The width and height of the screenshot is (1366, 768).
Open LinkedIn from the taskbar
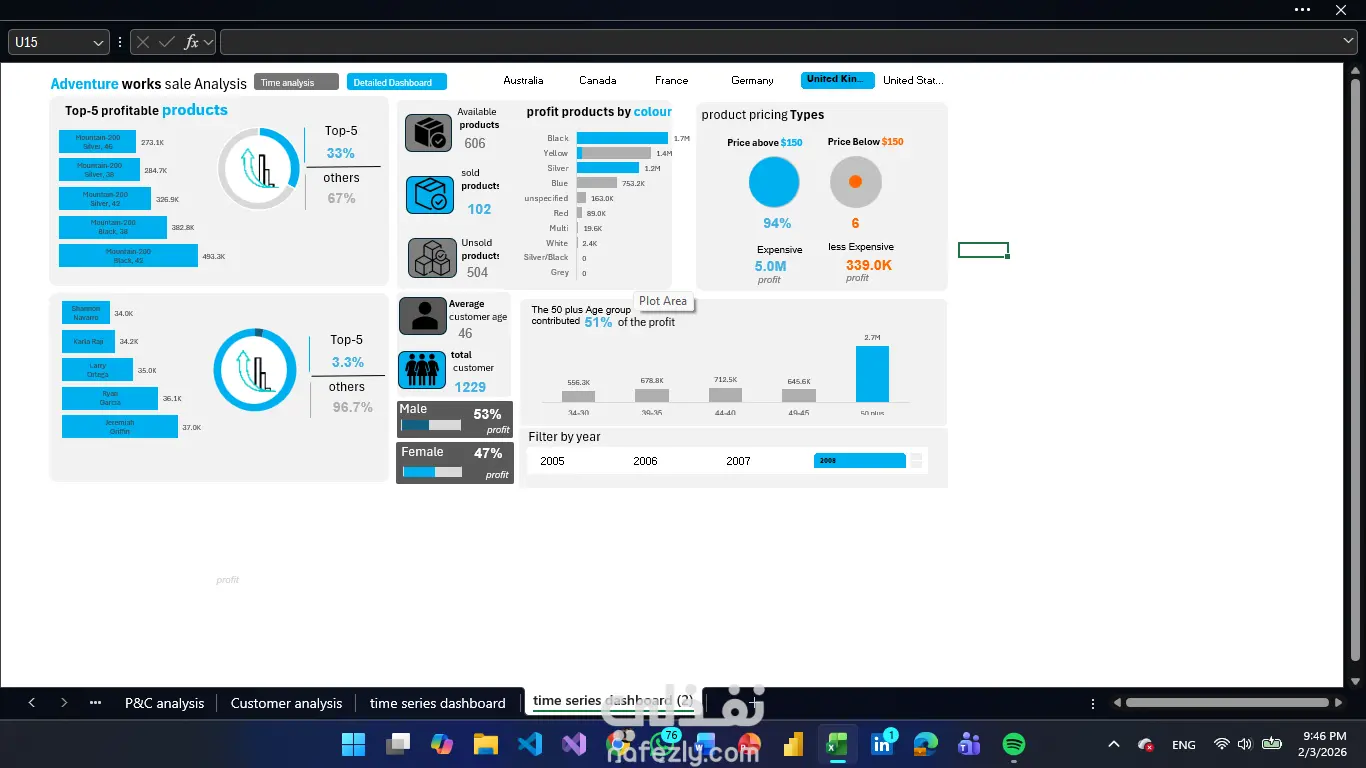(x=882, y=744)
